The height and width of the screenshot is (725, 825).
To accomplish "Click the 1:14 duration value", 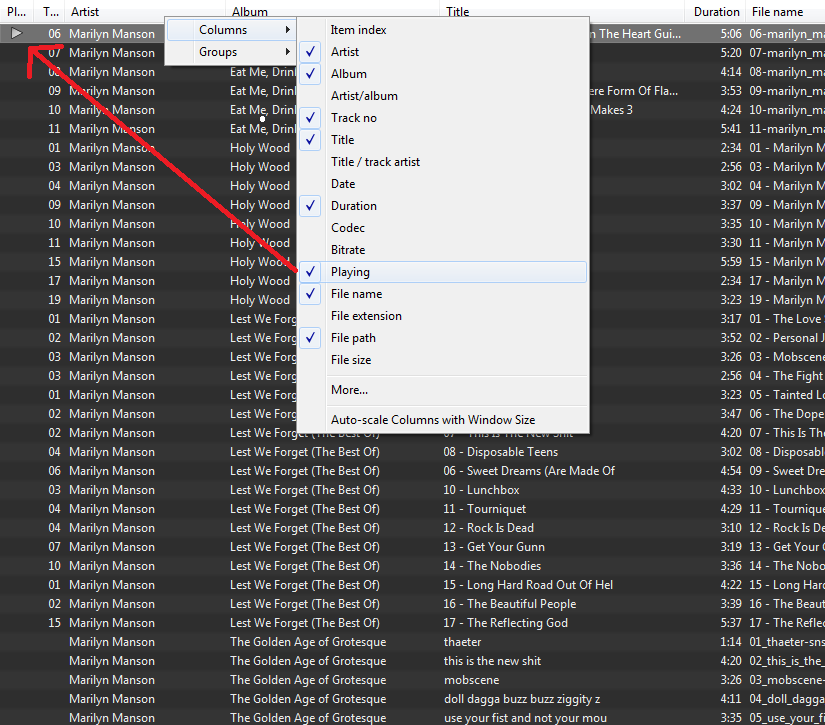I will point(731,642).
